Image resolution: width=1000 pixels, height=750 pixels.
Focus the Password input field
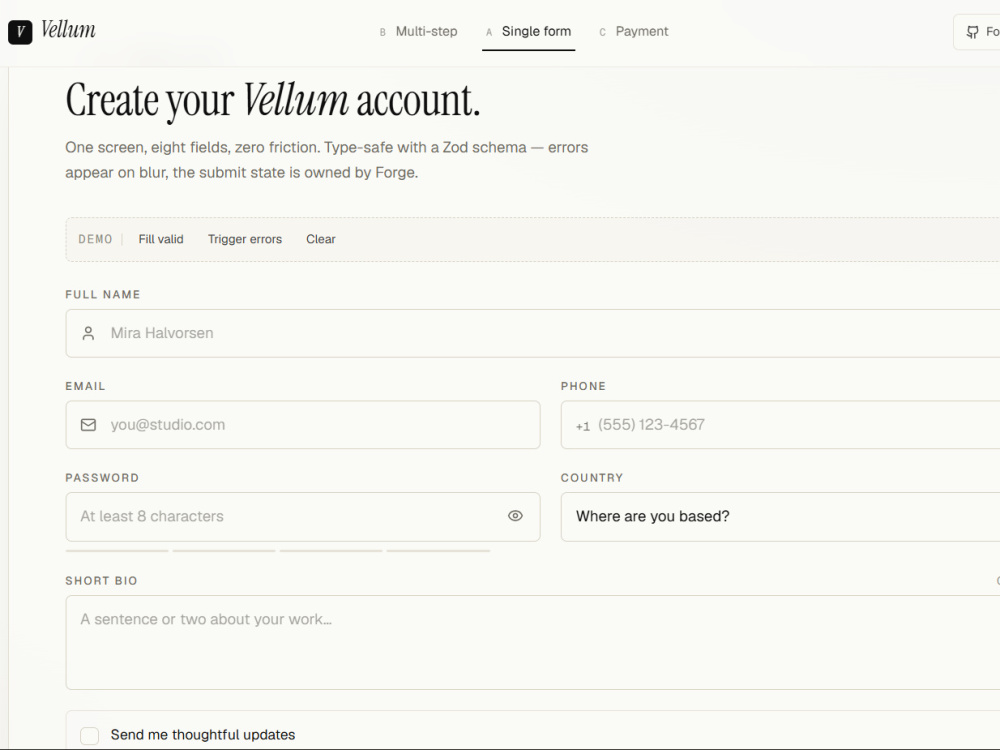[x=303, y=517]
